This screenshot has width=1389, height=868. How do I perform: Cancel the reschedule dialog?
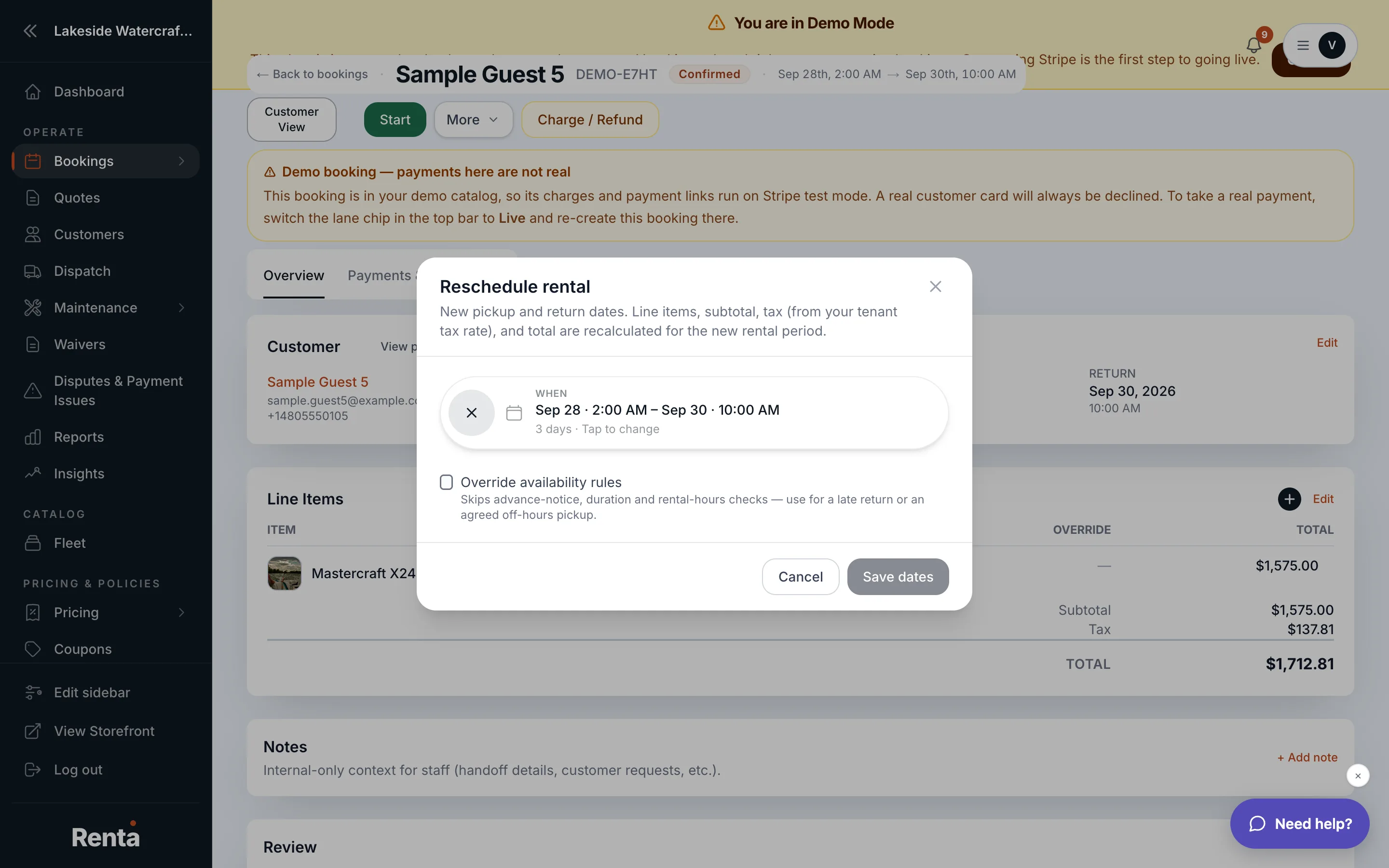click(x=801, y=576)
